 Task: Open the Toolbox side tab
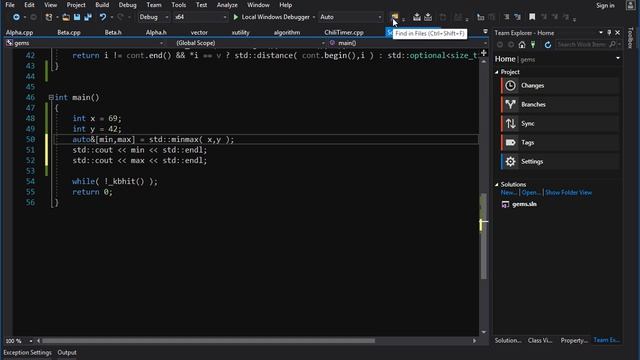click(x=631, y=38)
